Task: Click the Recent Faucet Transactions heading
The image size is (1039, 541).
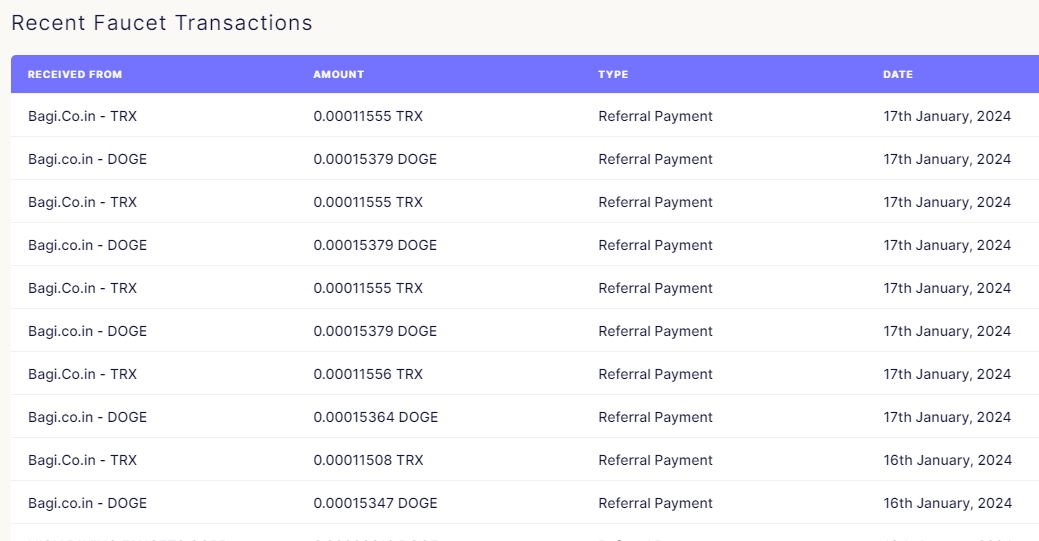Action: tap(162, 23)
